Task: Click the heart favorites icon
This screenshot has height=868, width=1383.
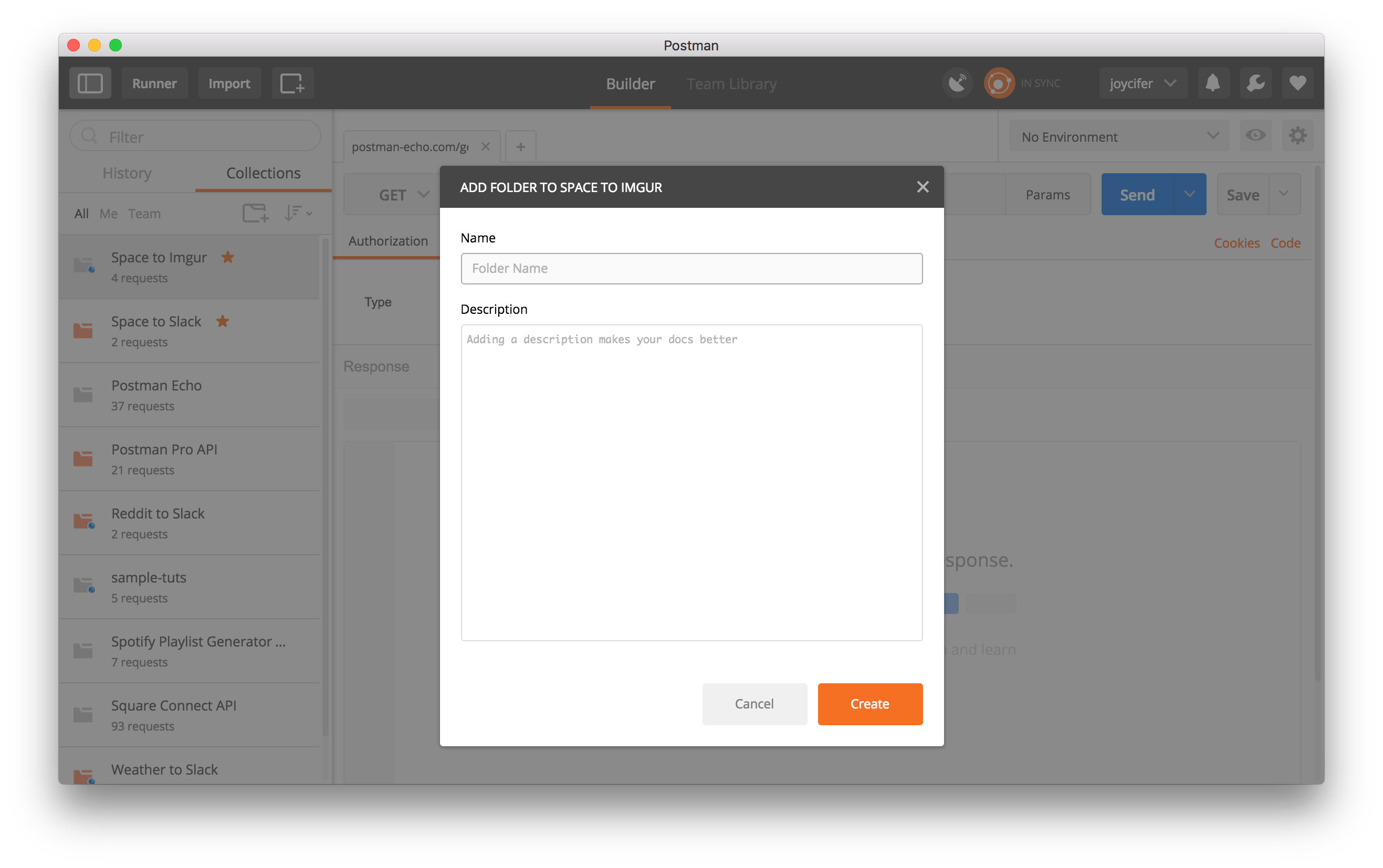Action: (1297, 83)
